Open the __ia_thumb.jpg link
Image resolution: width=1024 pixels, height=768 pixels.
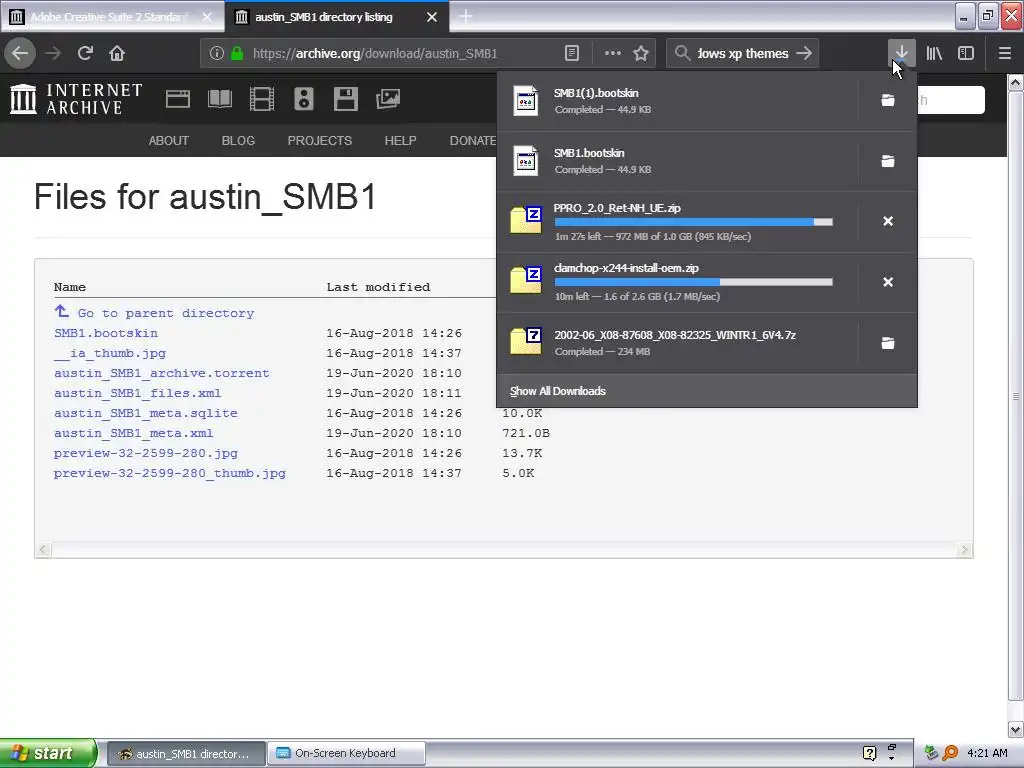pyautogui.click(x=110, y=353)
